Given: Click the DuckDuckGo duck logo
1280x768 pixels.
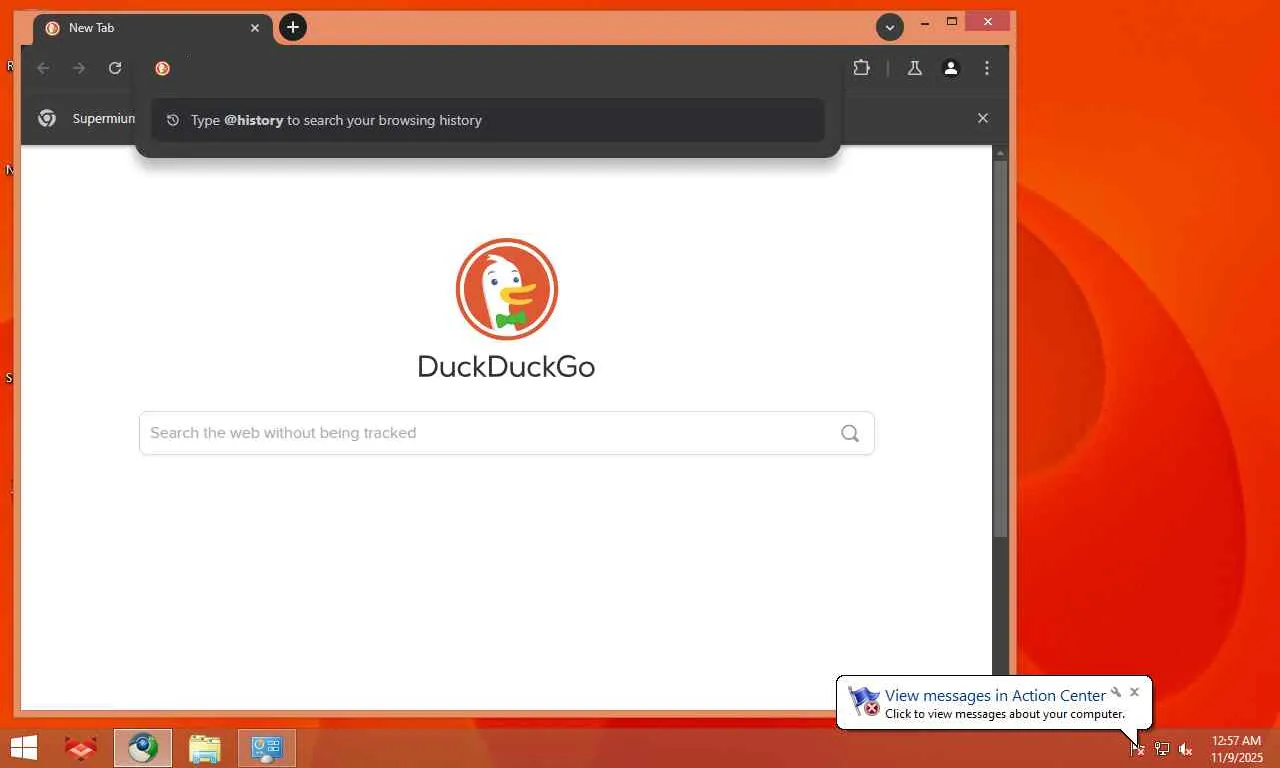Looking at the screenshot, I should (507, 289).
